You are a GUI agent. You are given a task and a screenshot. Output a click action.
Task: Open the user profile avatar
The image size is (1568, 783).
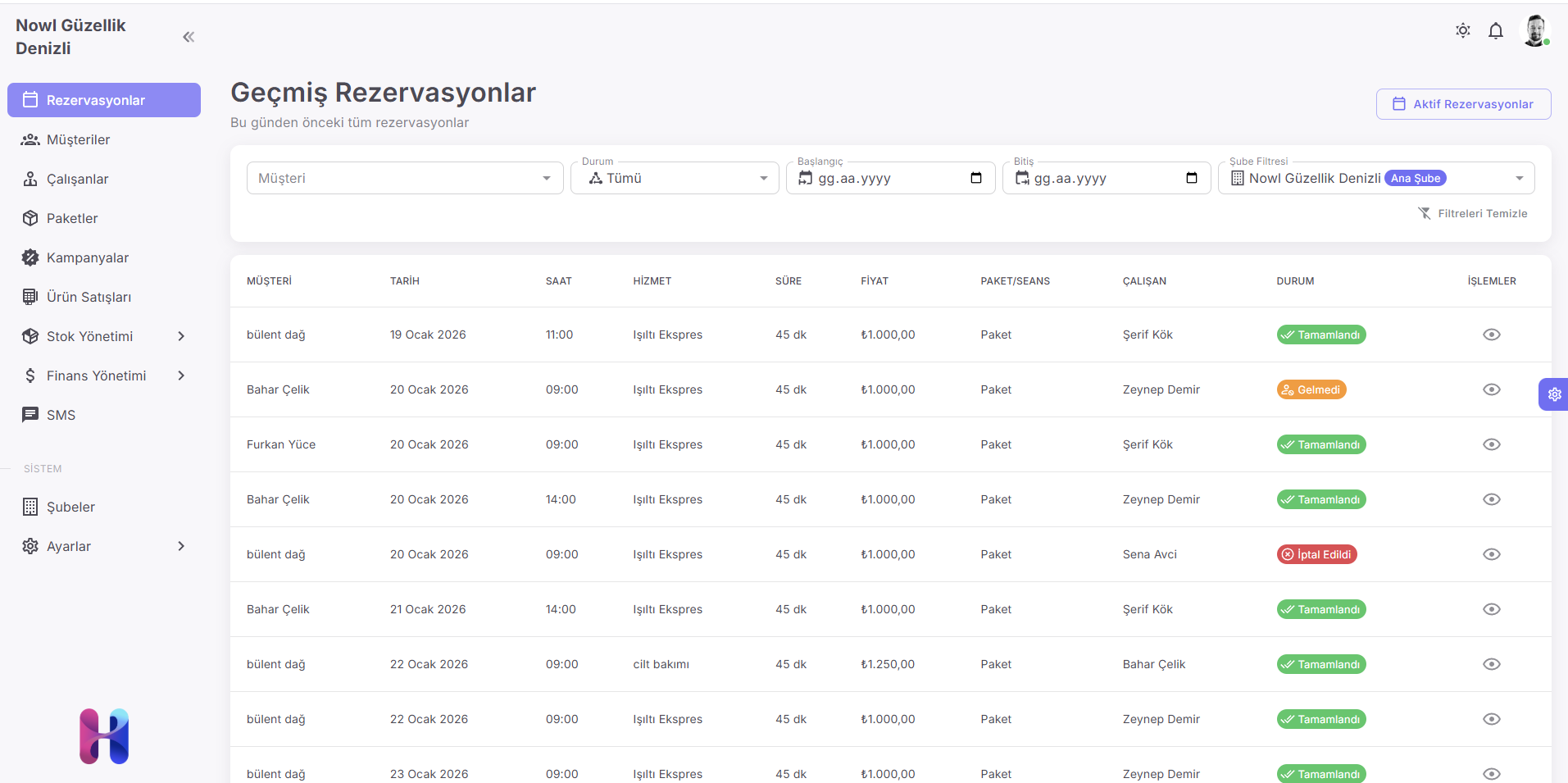click(1534, 31)
